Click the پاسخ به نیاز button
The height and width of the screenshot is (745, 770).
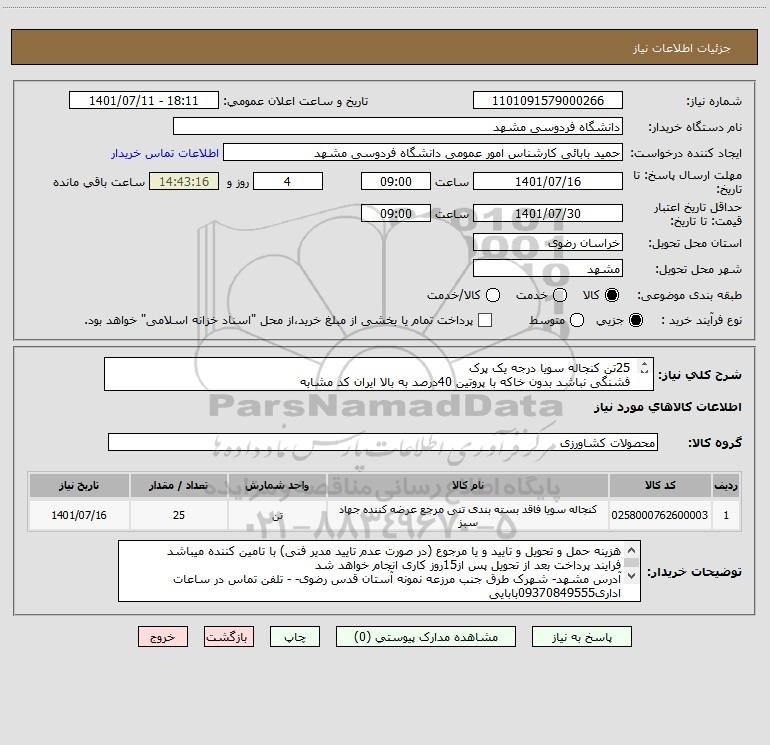tap(582, 637)
